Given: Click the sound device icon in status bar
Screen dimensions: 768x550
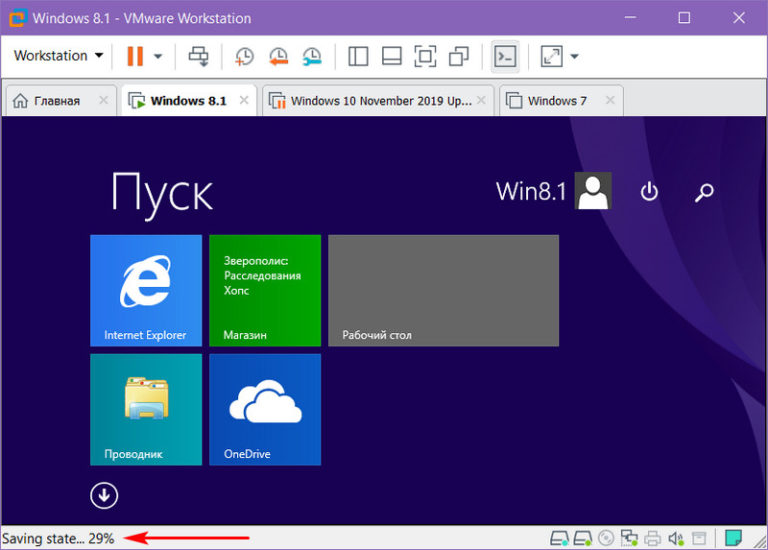Looking at the screenshot, I should 676,538.
